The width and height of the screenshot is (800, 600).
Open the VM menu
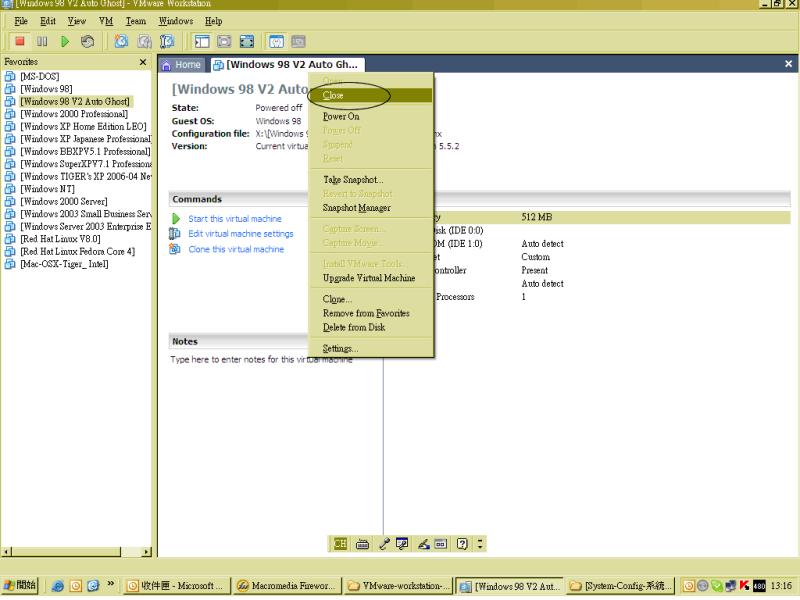tap(106, 21)
